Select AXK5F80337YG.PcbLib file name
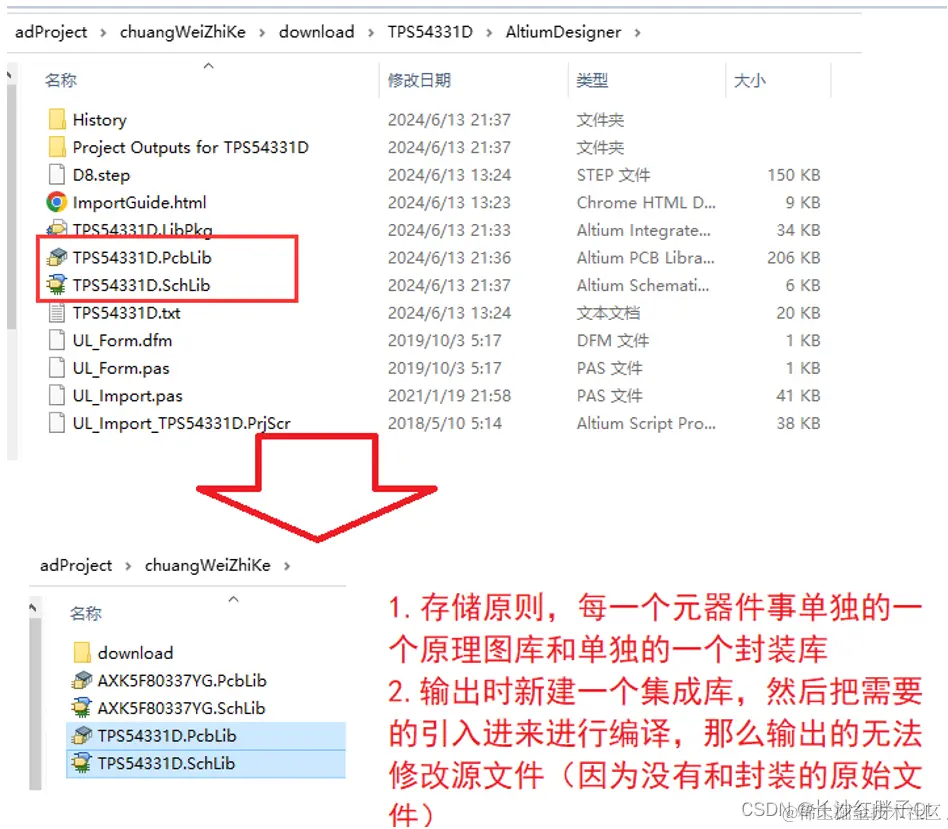The image size is (948, 829). pyautogui.click(x=182, y=681)
